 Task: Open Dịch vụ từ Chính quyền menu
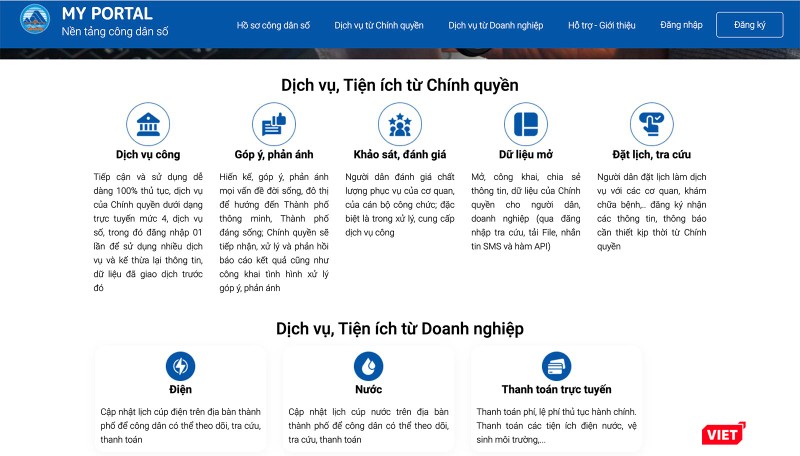(379, 25)
